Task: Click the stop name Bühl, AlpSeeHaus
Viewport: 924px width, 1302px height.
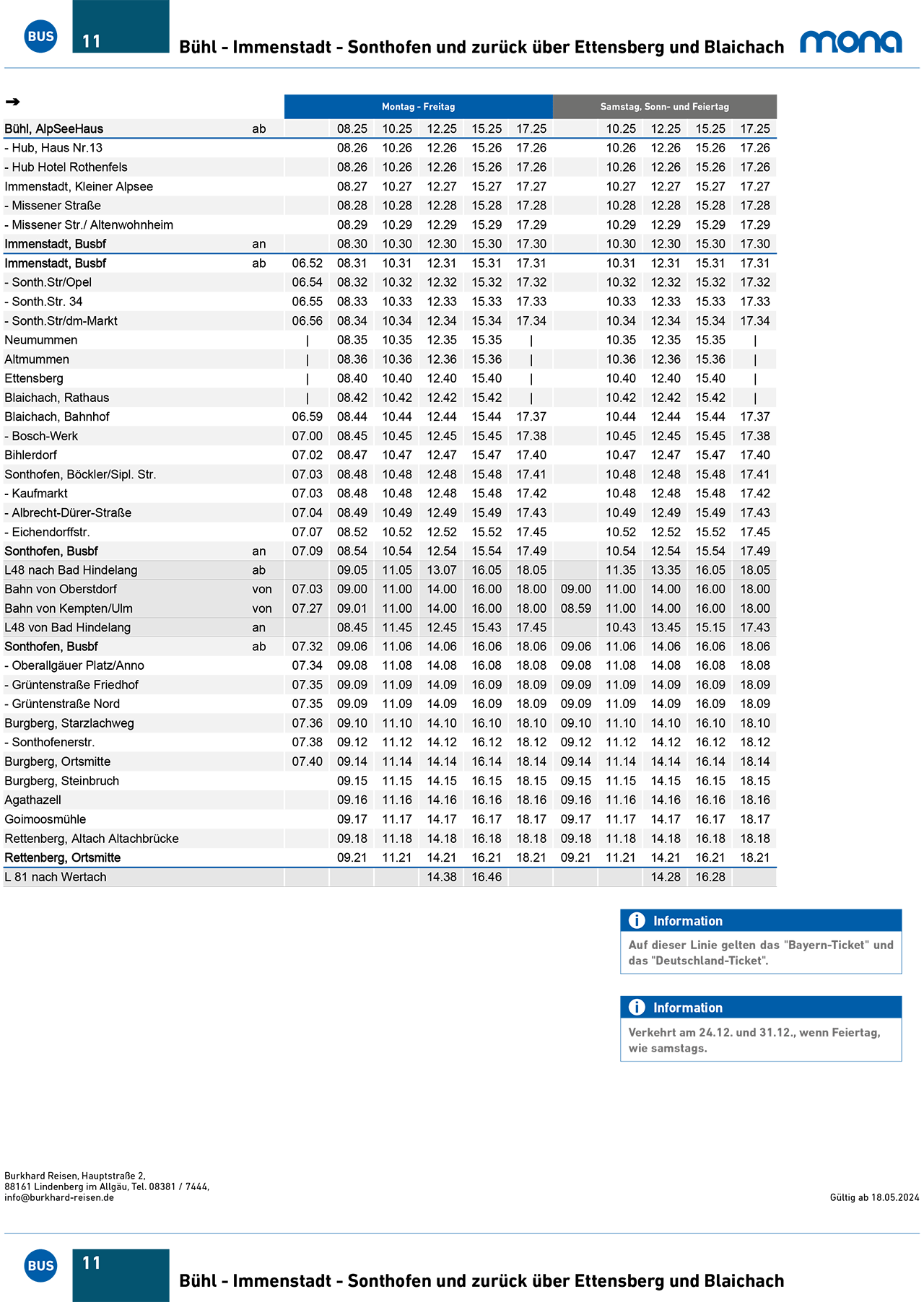Action: [54, 128]
